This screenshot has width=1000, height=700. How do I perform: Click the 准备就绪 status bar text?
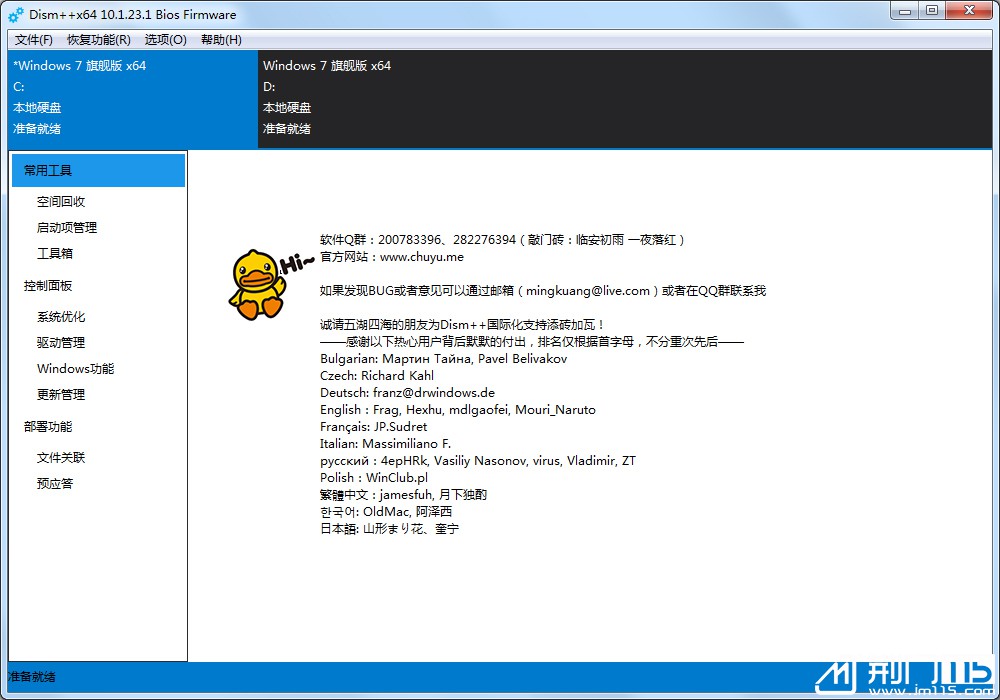(32, 676)
